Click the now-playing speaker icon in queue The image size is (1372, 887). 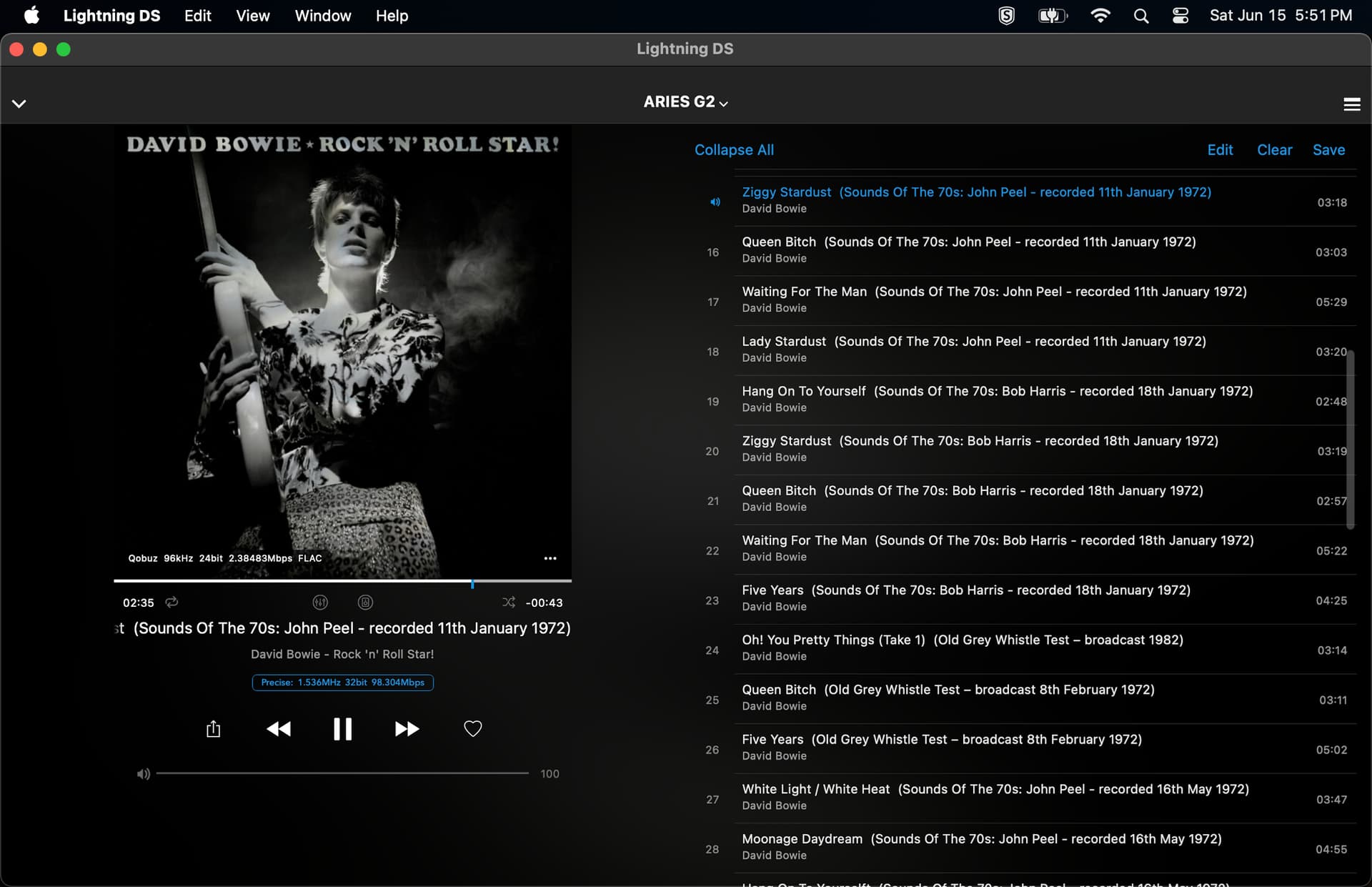click(715, 202)
